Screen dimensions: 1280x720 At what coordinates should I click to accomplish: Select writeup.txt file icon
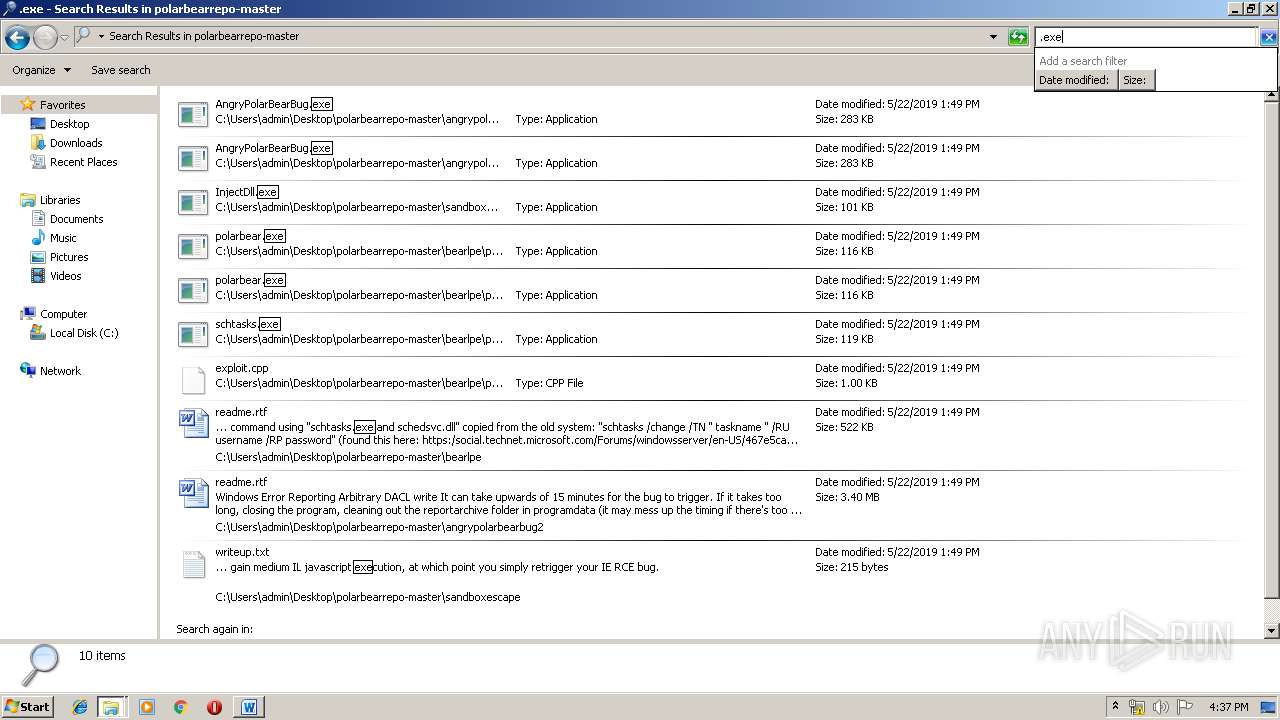pyautogui.click(x=193, y=564)
